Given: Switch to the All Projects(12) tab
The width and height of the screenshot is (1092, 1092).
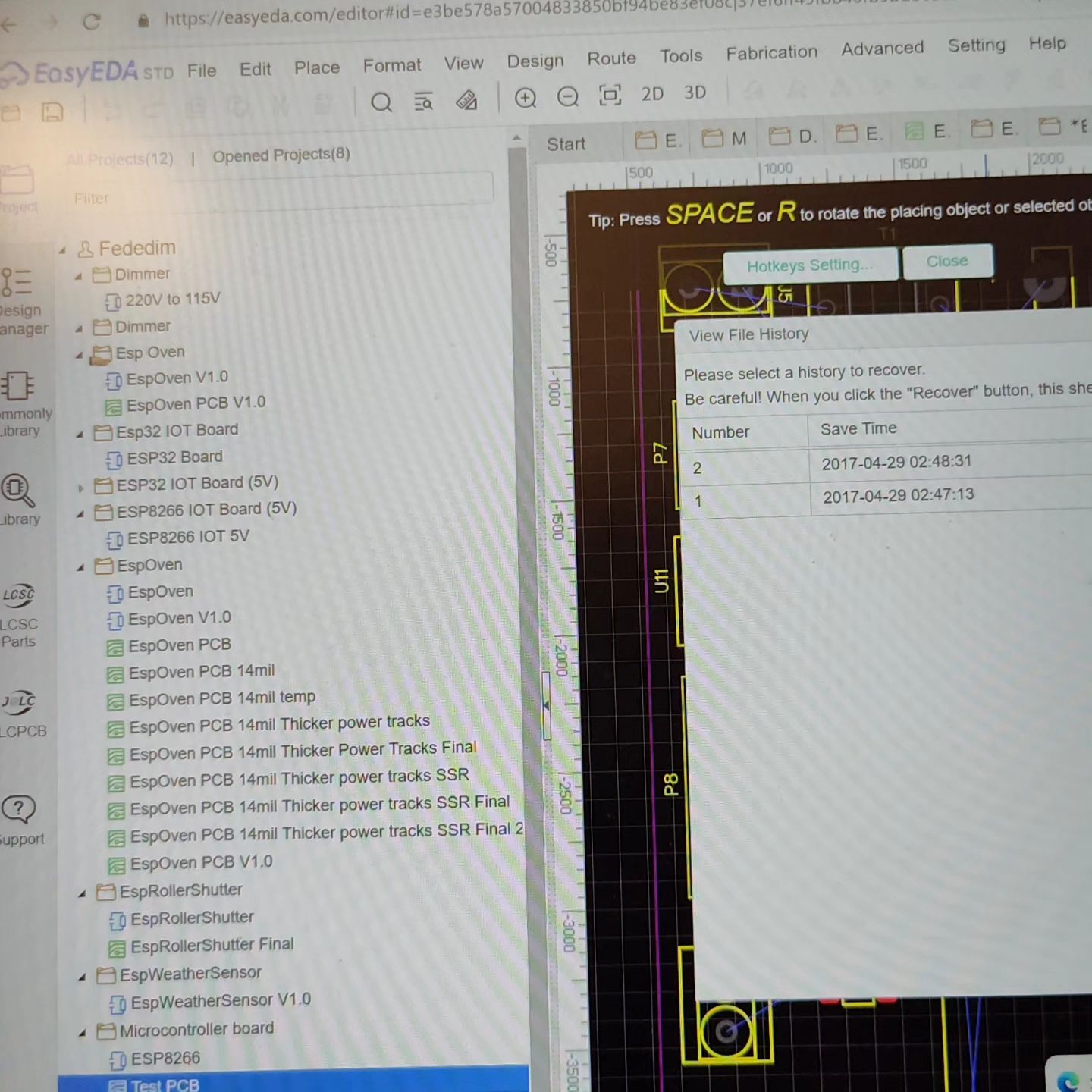Looking at the screenshot, I should [120, 159].
